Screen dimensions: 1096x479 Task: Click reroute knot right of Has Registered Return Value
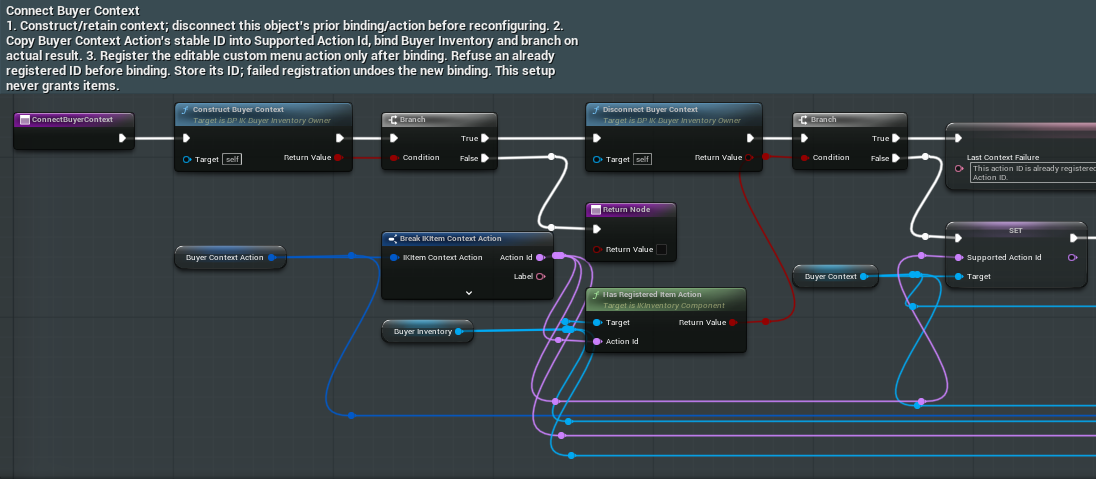click(765, 322)
